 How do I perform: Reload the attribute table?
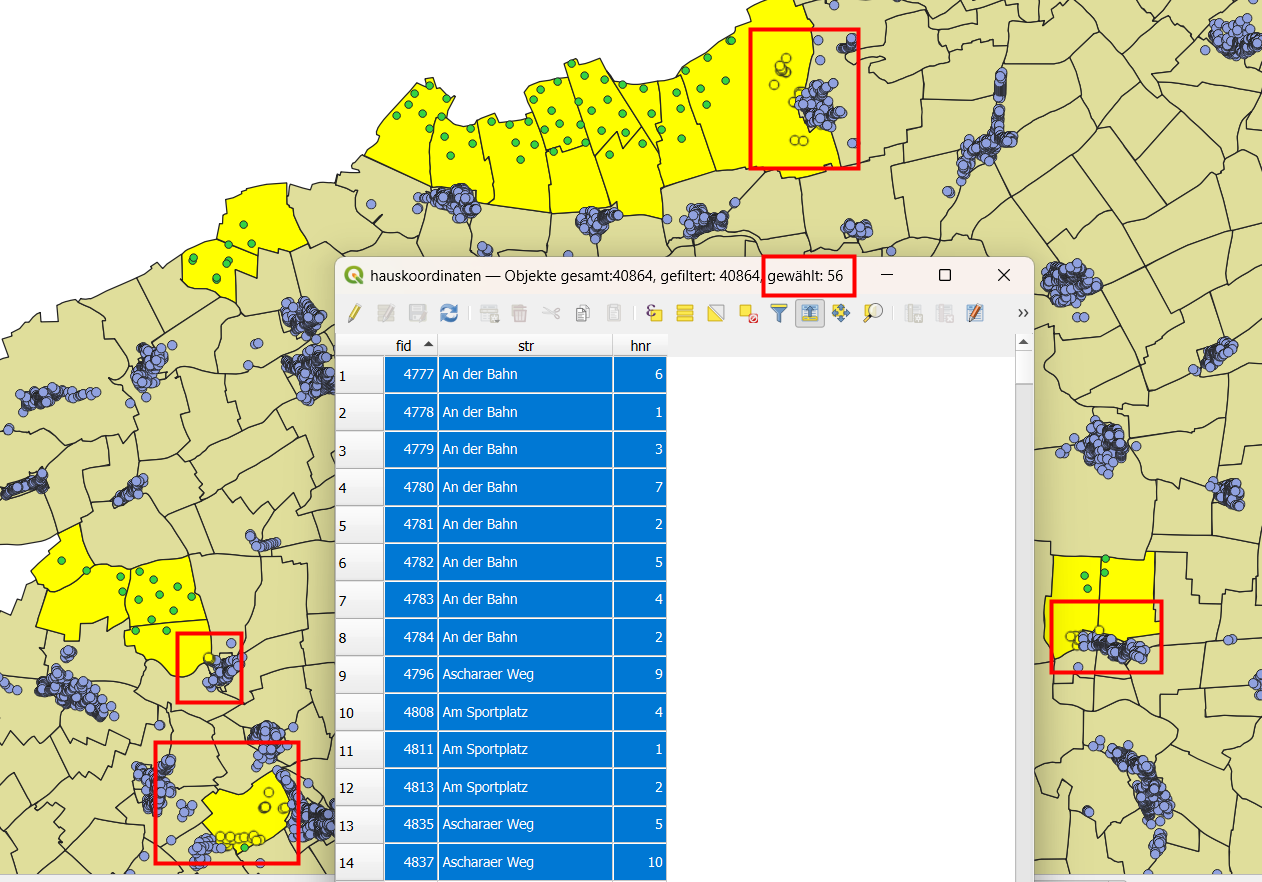(449, 313)
